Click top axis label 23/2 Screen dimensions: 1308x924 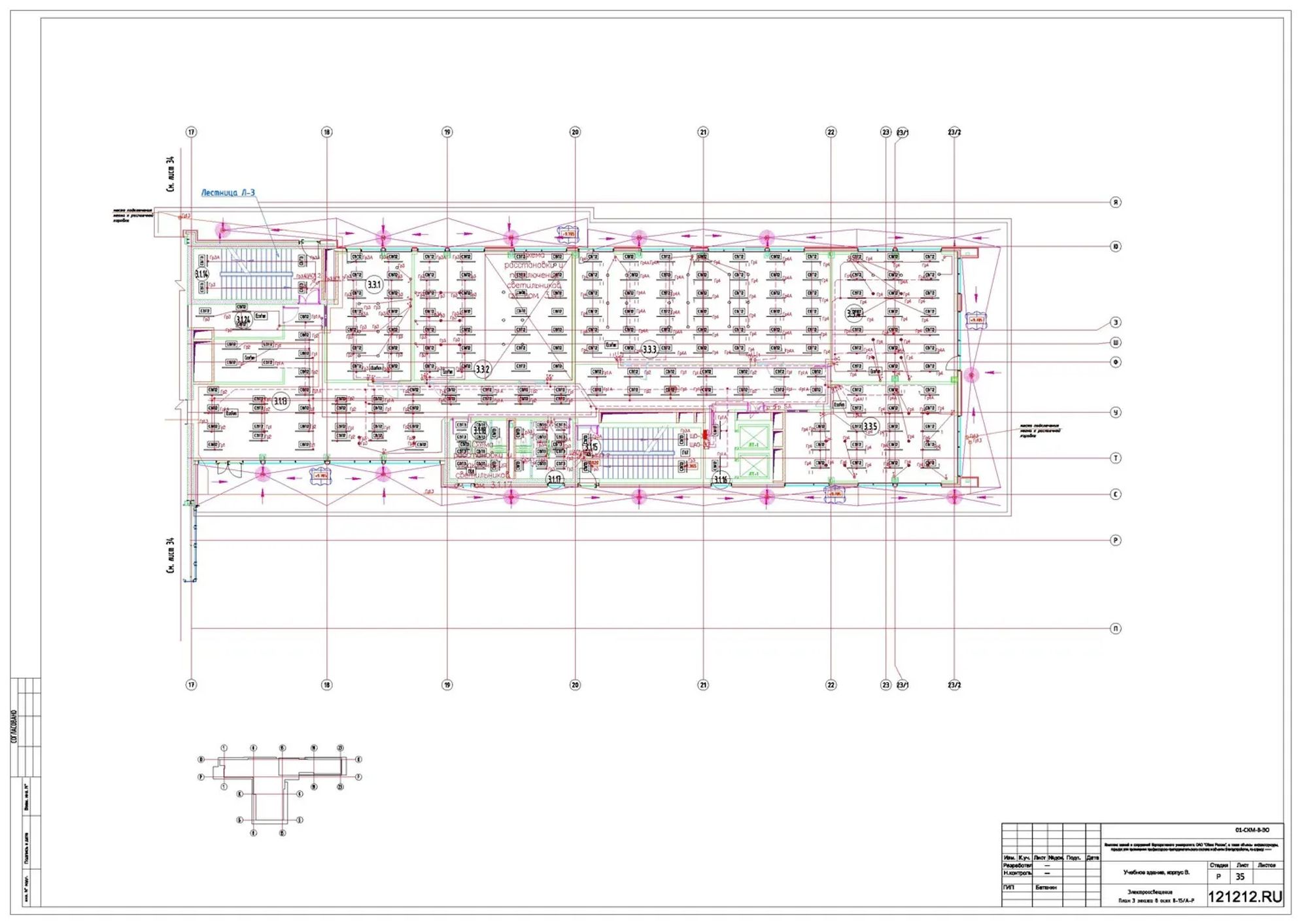(x=954, y=133)
